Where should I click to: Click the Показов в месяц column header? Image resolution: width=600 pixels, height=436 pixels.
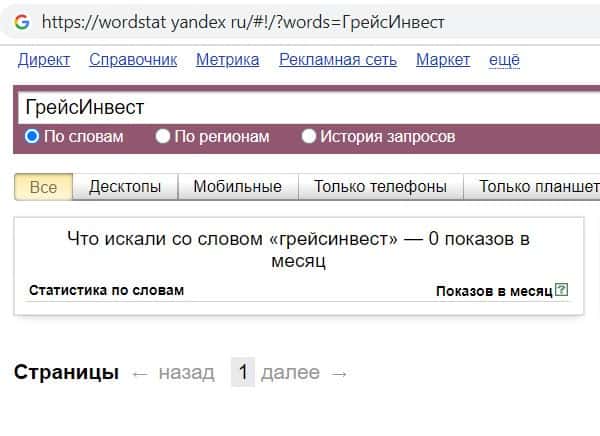tap(494, 291)
